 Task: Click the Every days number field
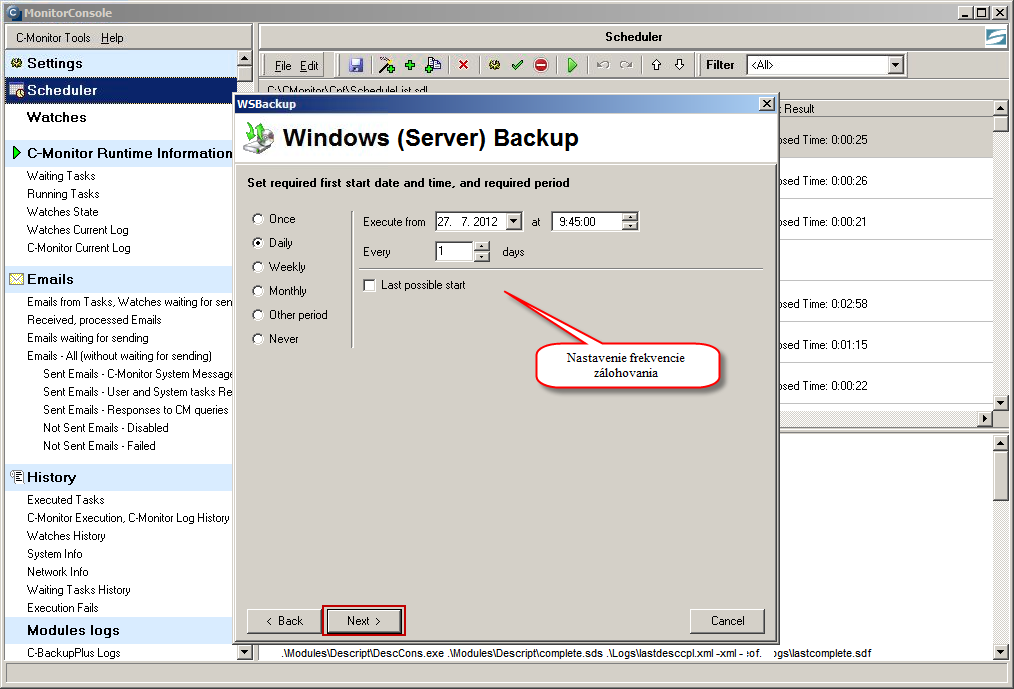click(455, 252)
